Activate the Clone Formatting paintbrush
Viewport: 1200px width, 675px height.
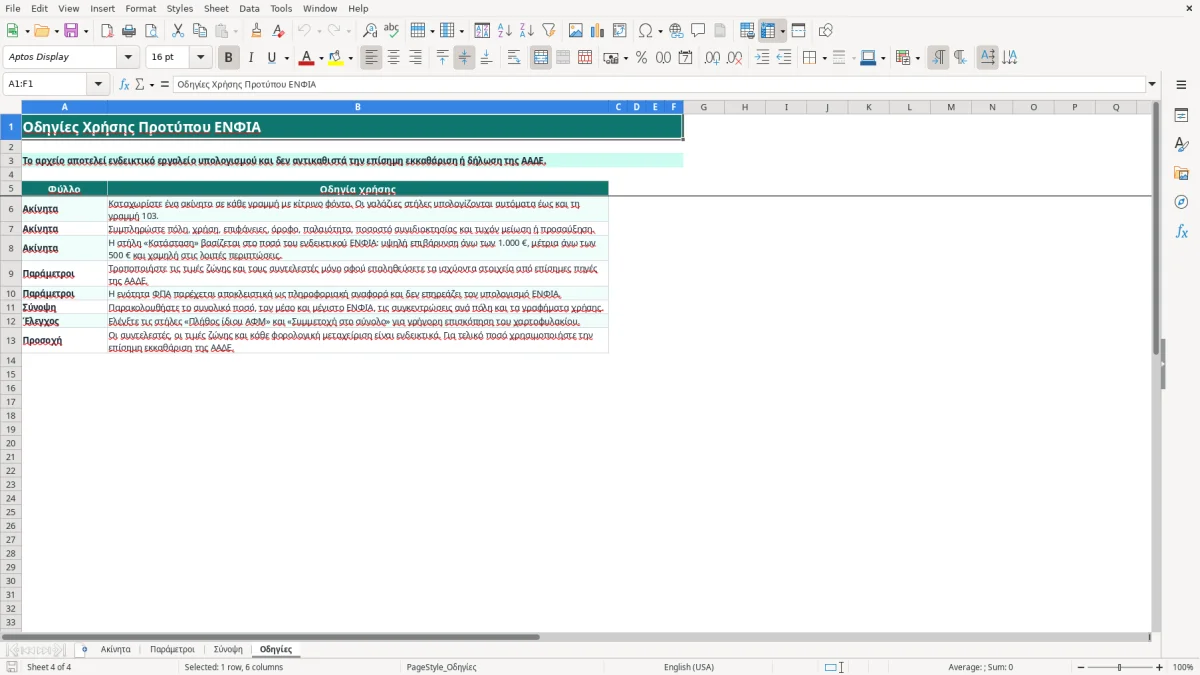pos(257,31)
